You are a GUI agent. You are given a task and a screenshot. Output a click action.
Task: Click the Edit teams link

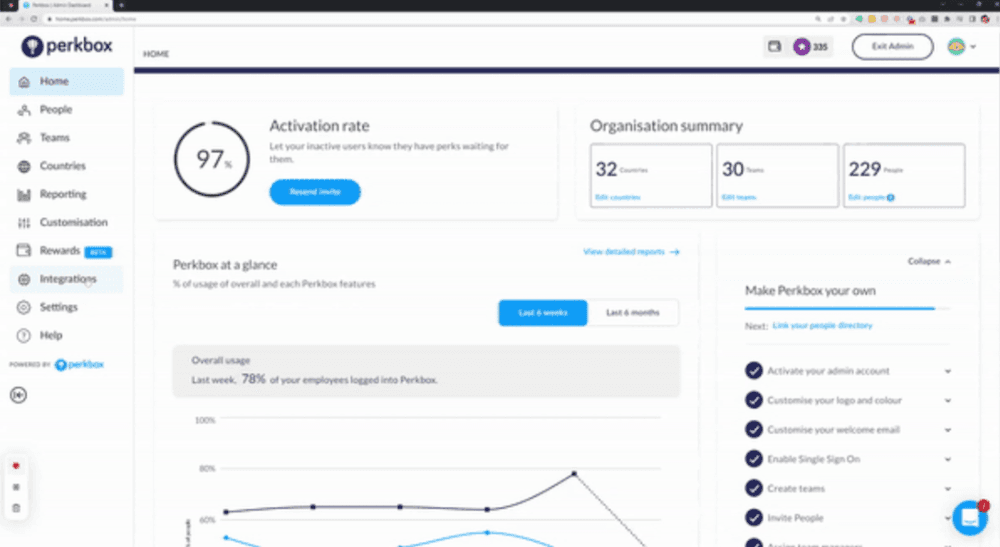739,198
